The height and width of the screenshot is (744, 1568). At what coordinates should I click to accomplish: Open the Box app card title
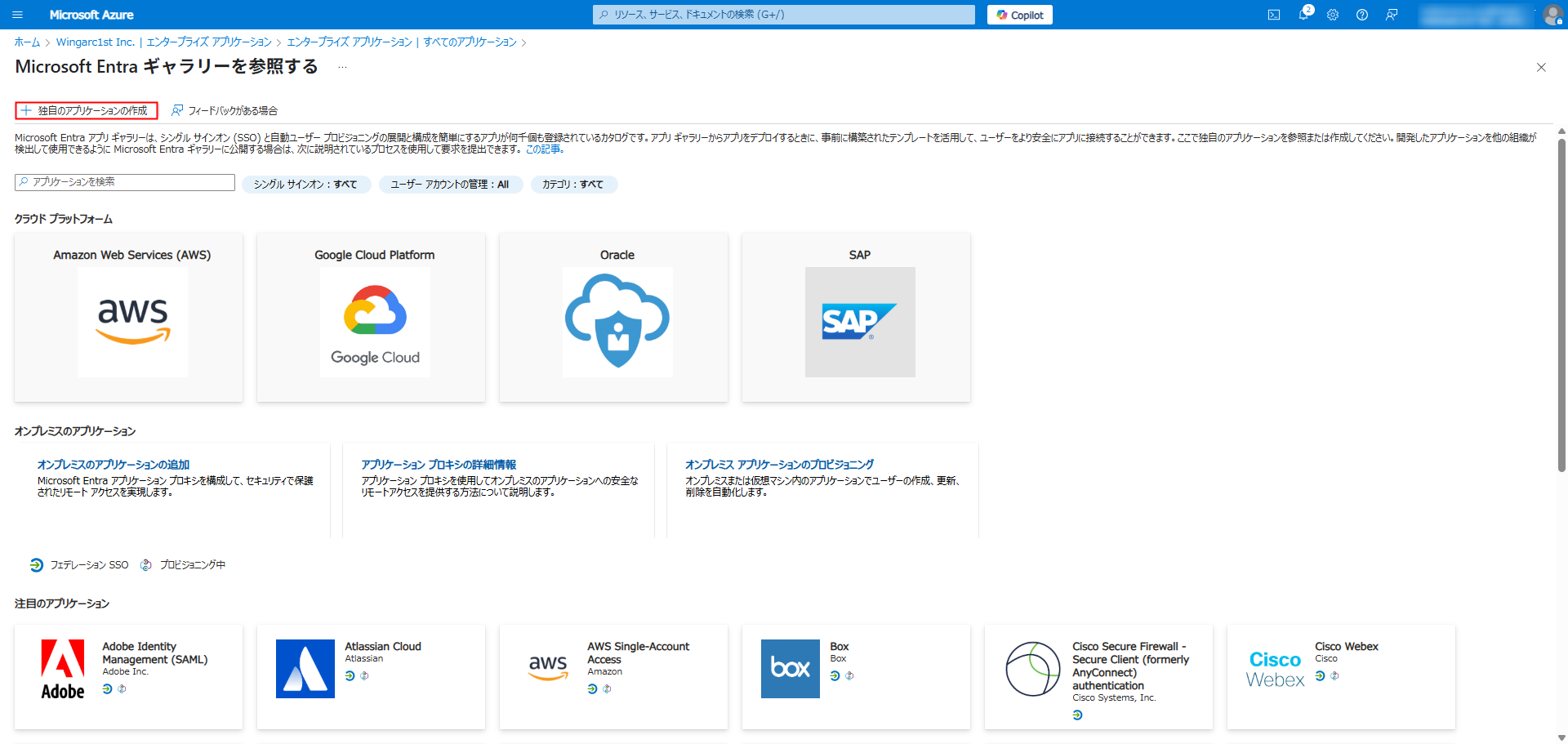[x=840, y=647]
